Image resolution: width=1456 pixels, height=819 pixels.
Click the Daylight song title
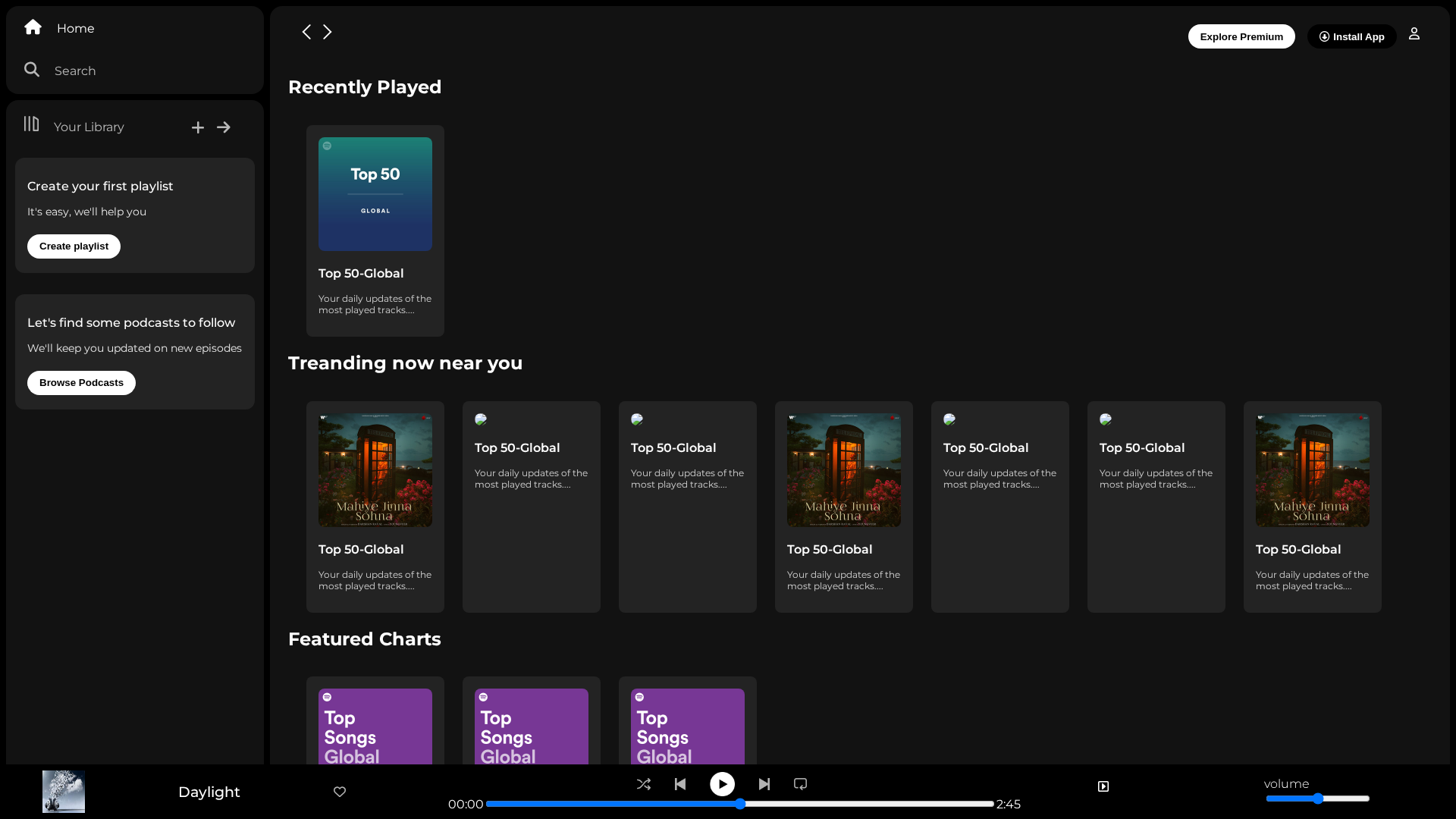pyautogui.click(x=209, y=792)
